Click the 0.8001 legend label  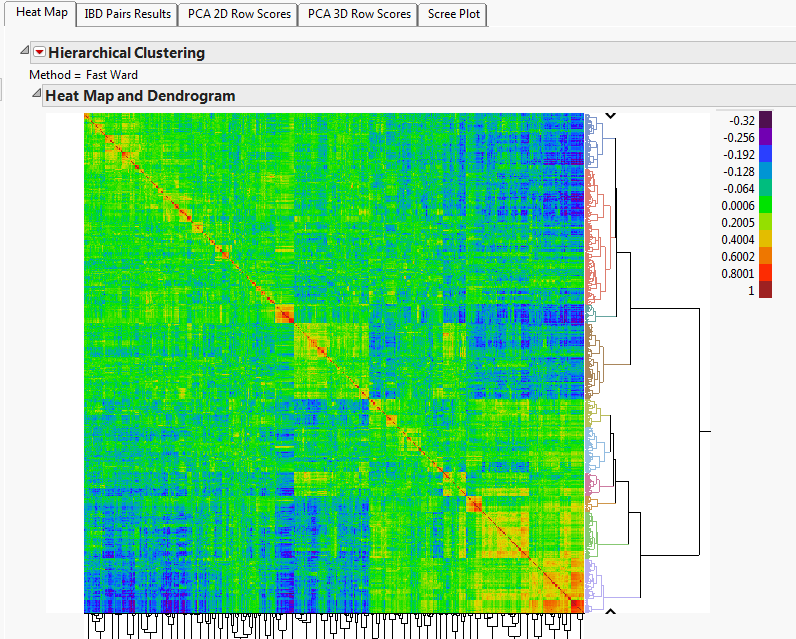tap(738, 274)
